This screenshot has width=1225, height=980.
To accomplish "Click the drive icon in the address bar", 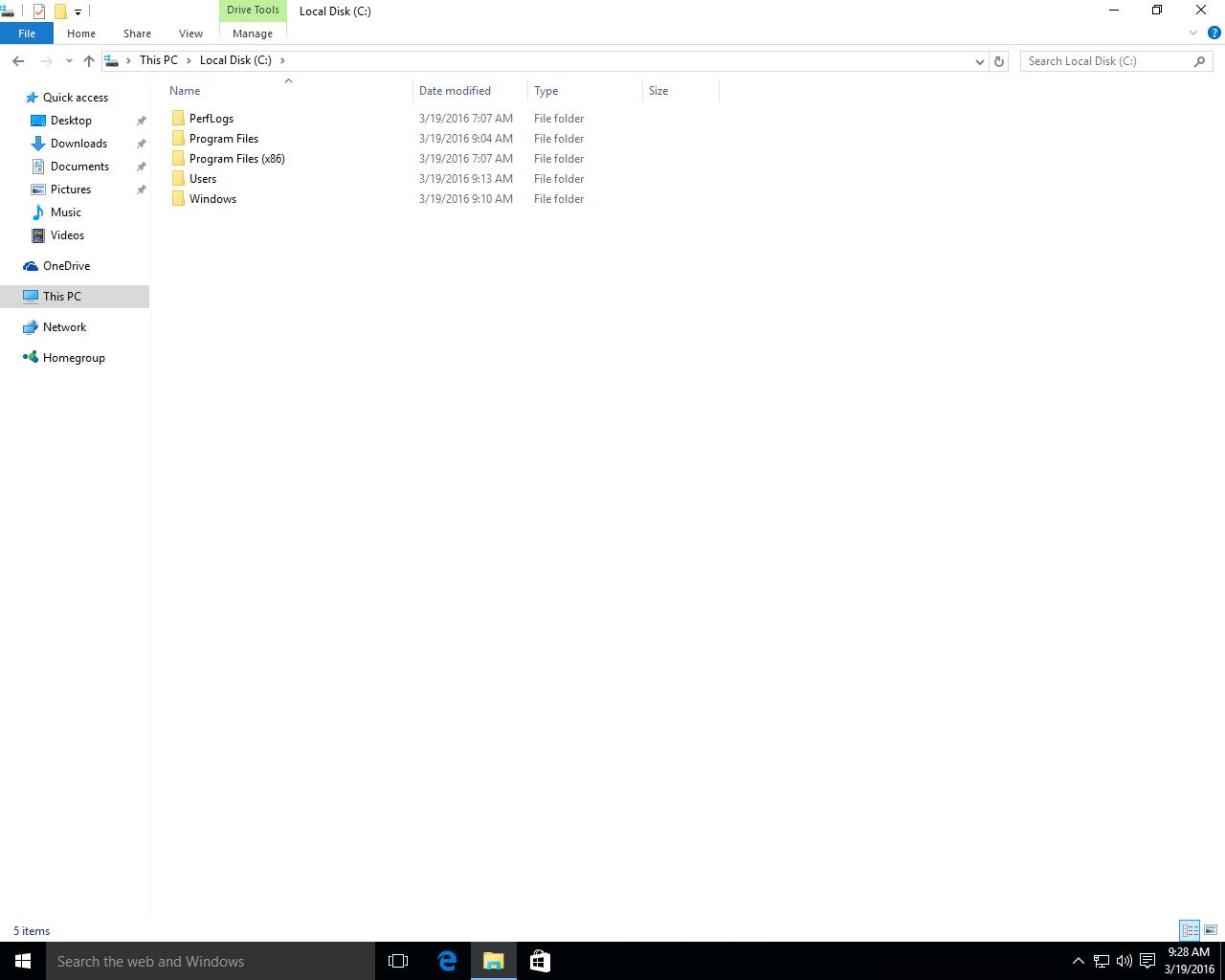I will 112,60.
